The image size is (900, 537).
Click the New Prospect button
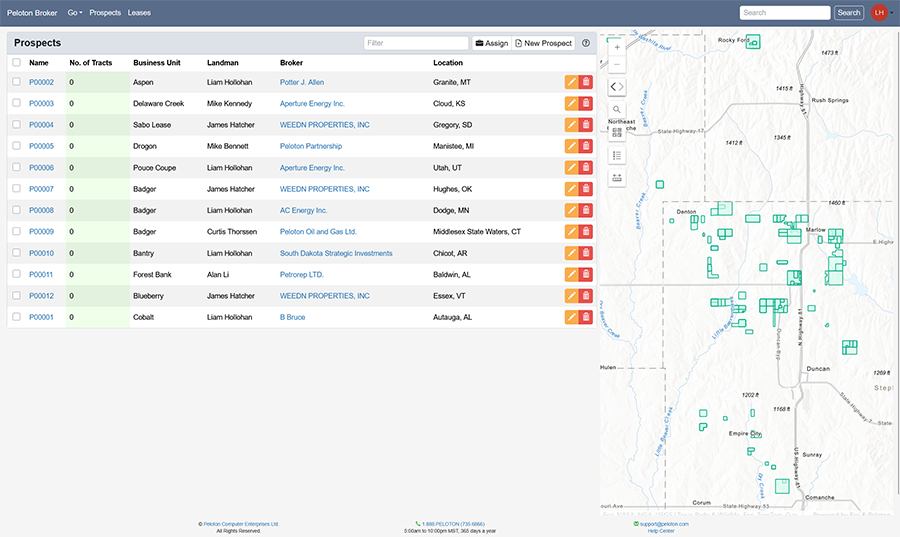544,44
